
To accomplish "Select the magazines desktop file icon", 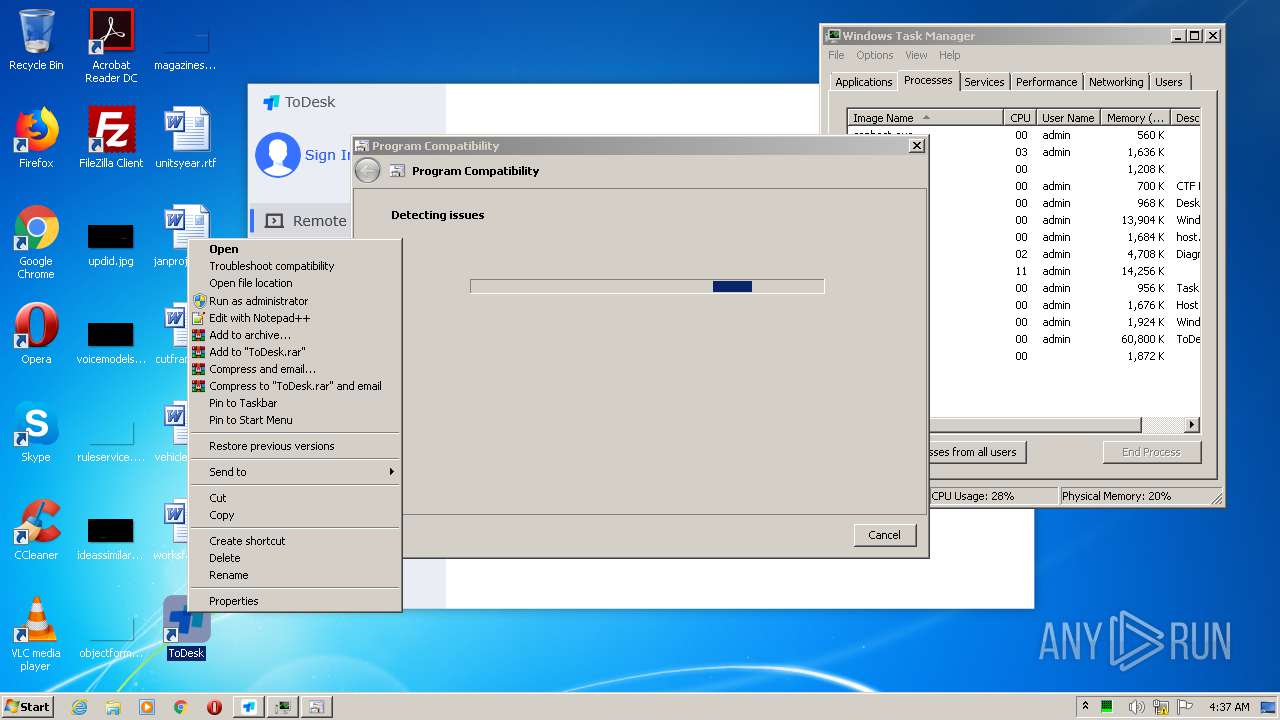I will tap(186, 46).
